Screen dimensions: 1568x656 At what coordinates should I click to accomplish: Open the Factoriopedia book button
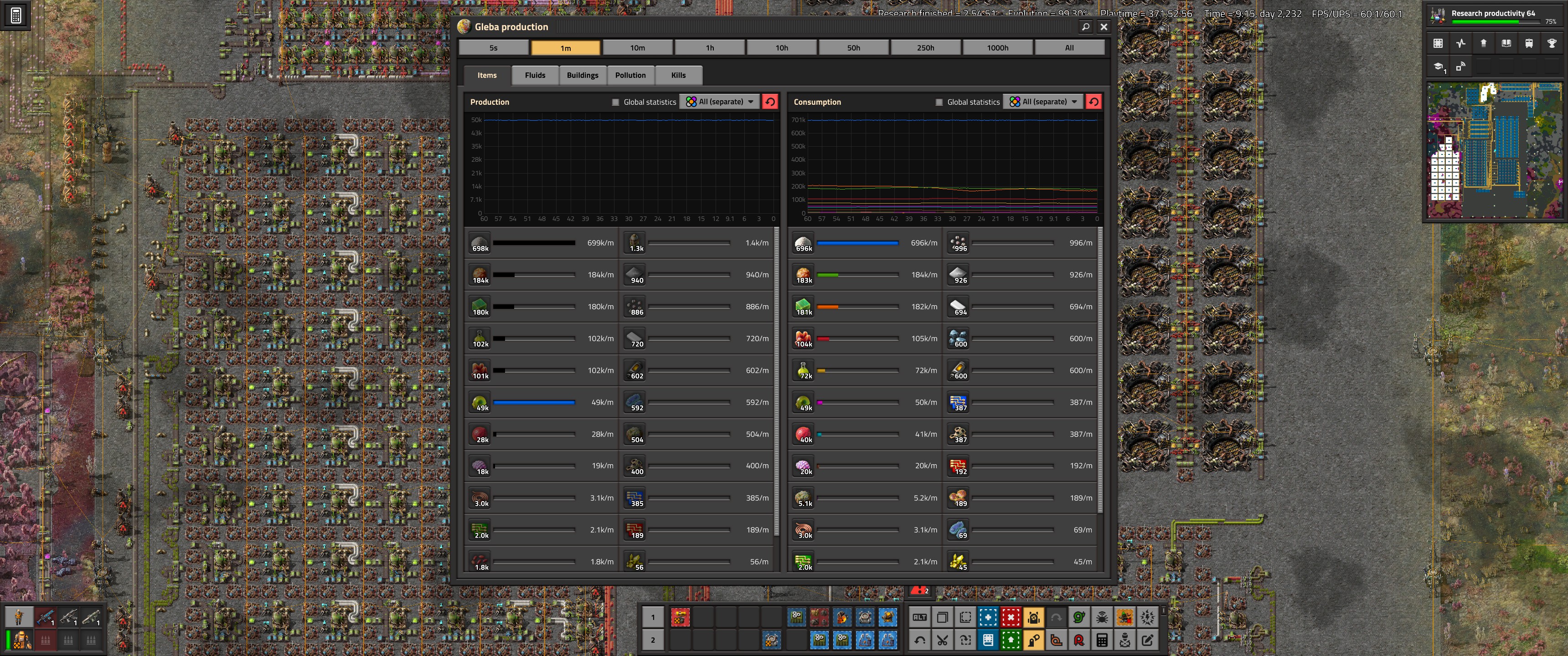(1506, 43)
